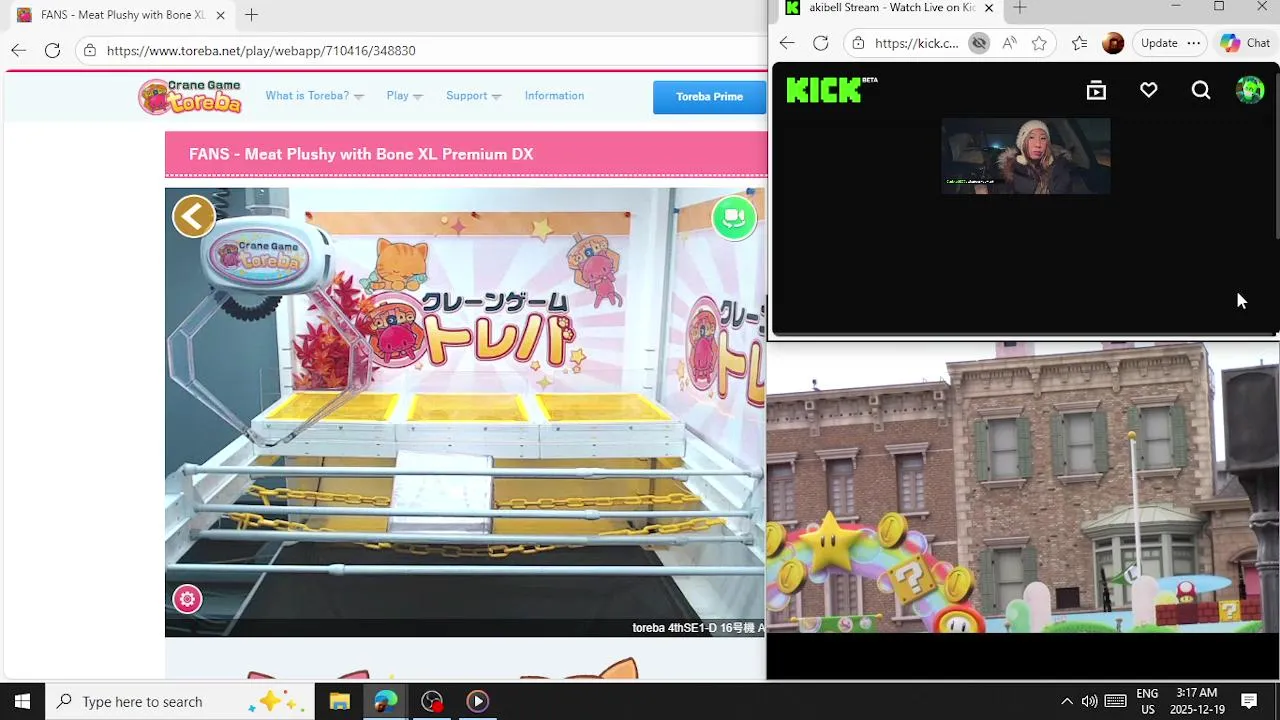Open Read aloud in the Kick address bar
This screenshot has height=720, width=1280.
point(1009,43)
